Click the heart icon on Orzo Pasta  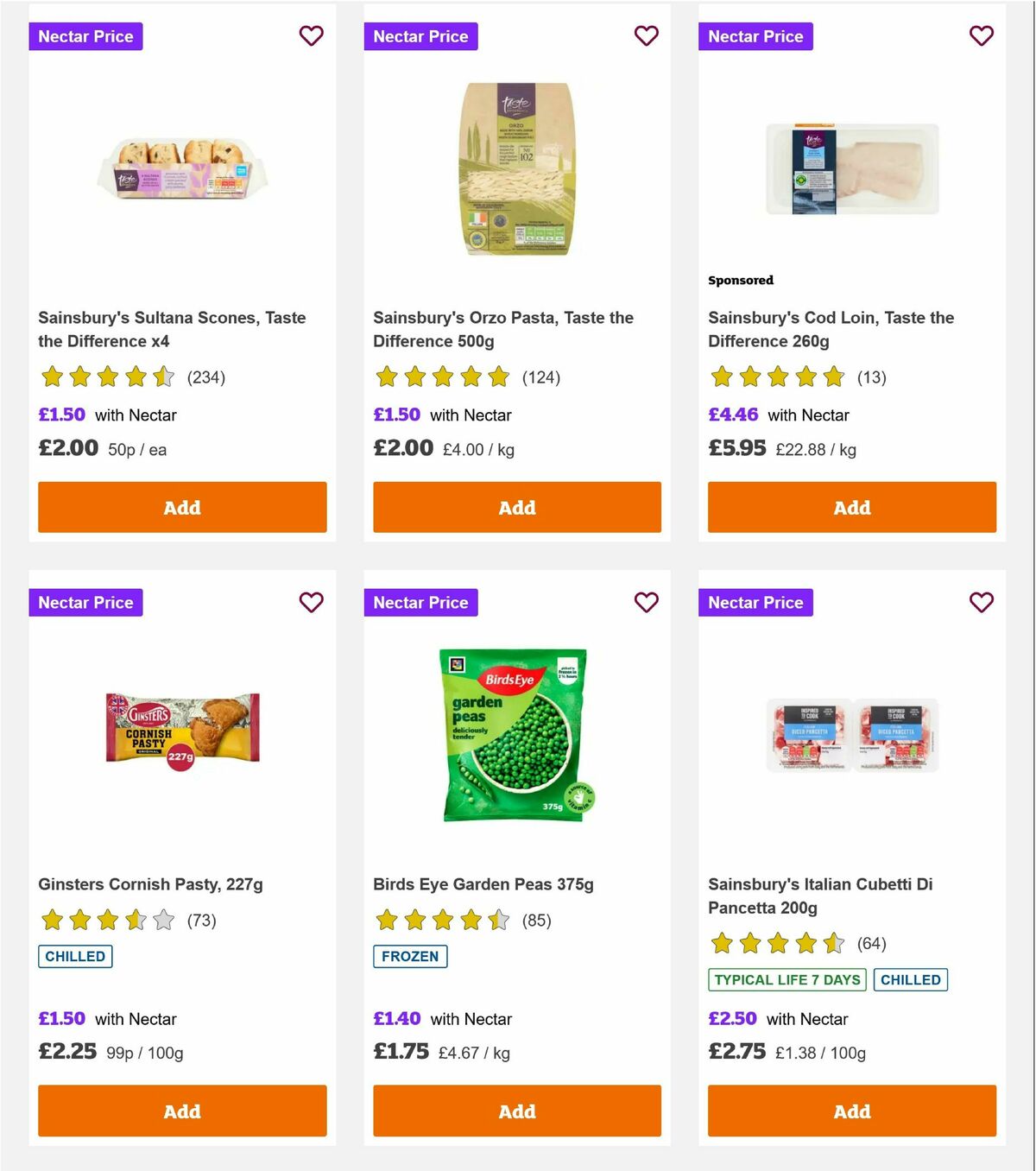click(x=646, y=36)
